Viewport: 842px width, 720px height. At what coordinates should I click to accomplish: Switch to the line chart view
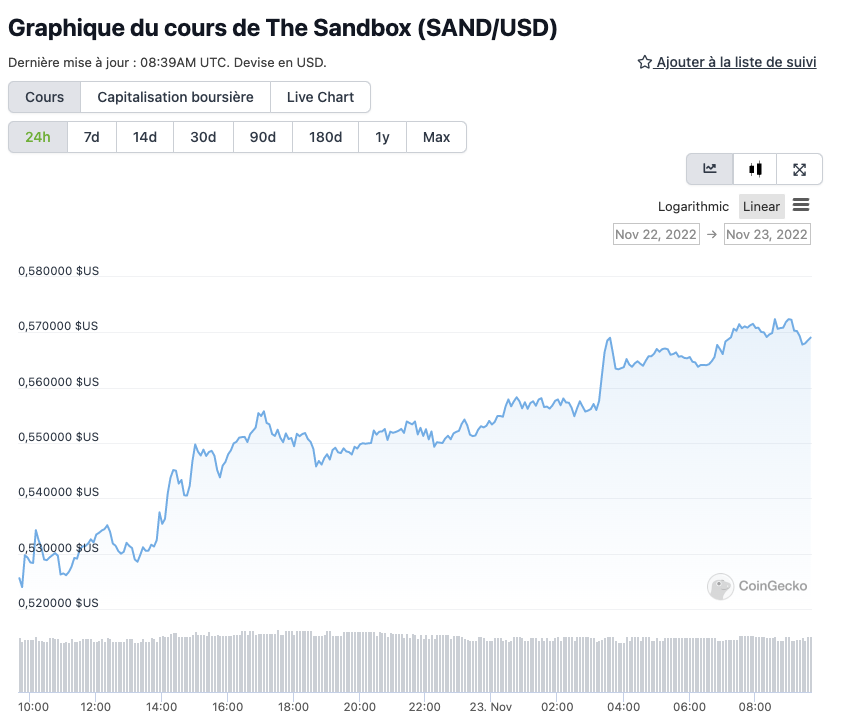(710, 169)
